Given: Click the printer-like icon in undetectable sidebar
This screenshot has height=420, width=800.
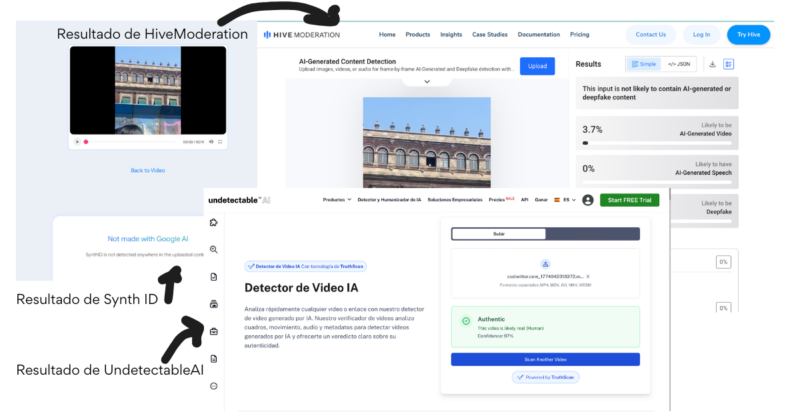Looking at the screenshot, I should [x=214, y=304].
